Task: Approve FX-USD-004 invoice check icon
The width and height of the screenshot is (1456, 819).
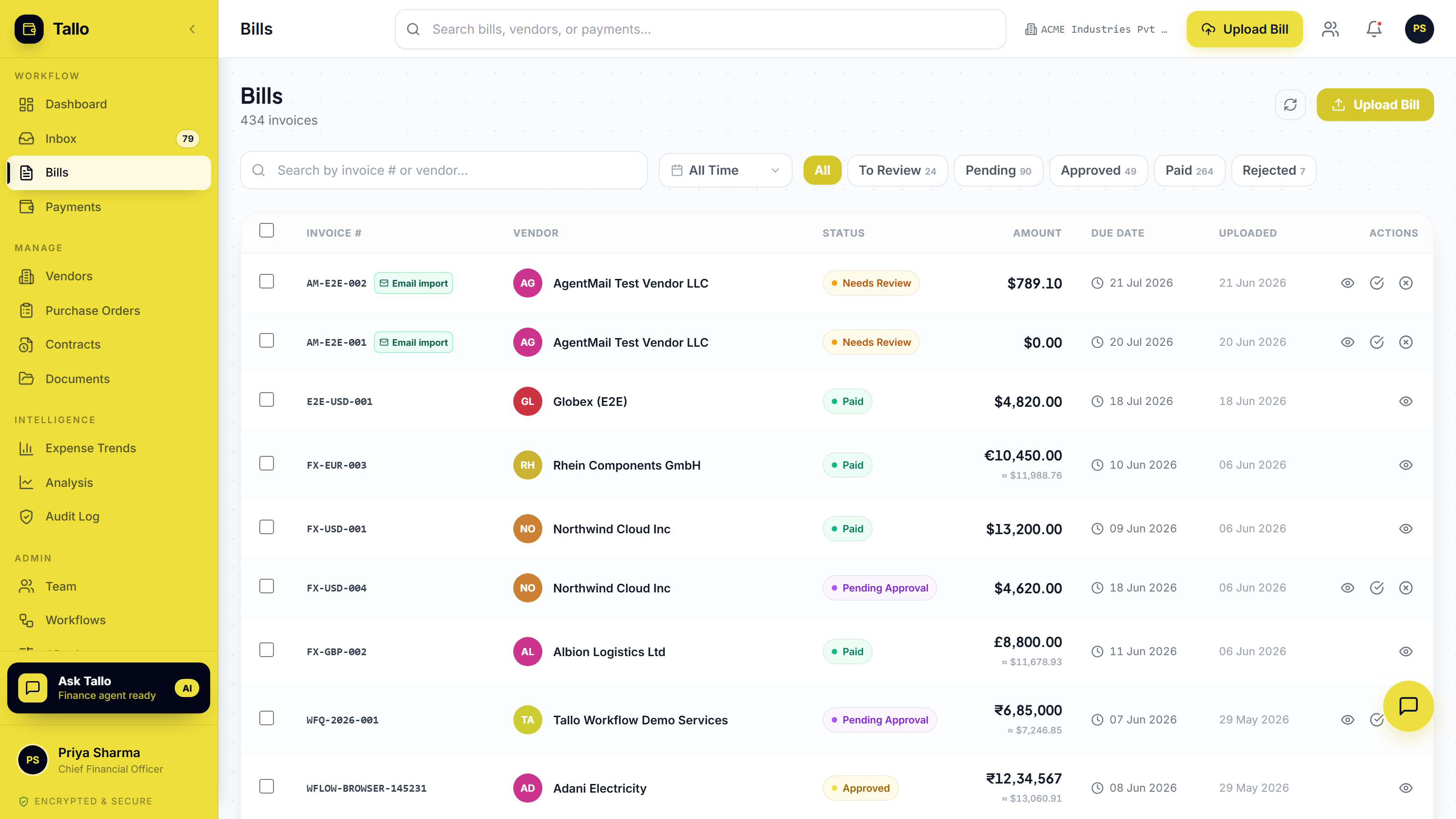Action: click(x=1377, y=588)
